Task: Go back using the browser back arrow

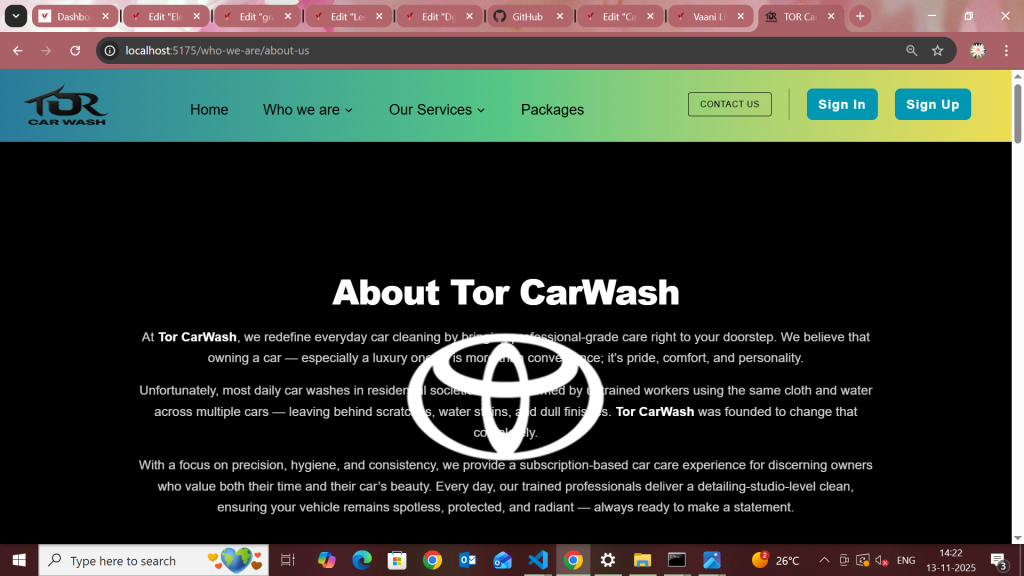Action: pos(17,50)
